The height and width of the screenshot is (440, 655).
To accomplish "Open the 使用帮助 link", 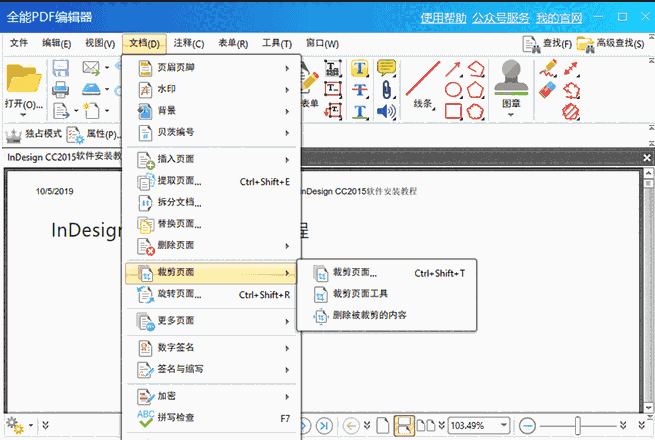I will (443, 18).
